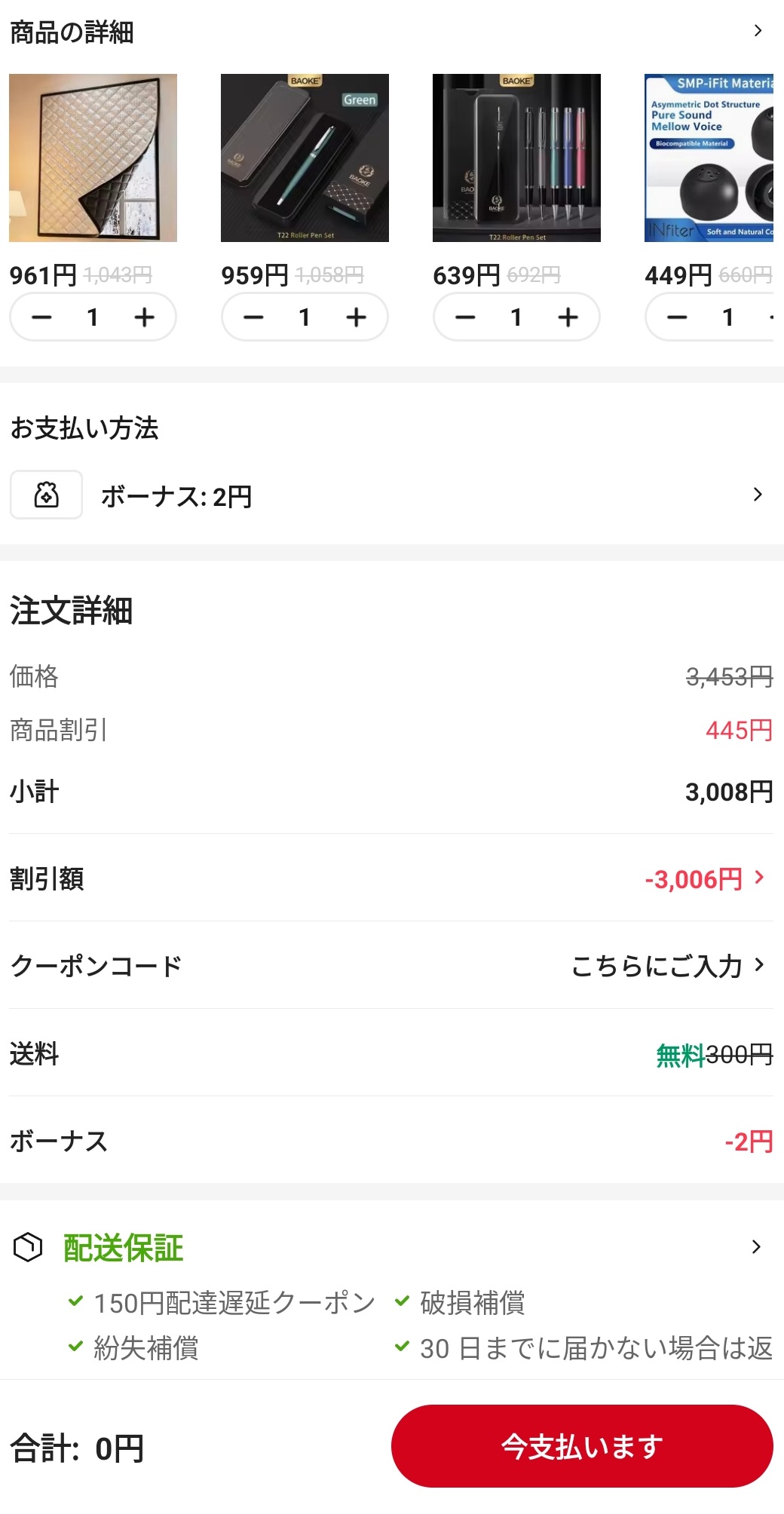
Task: View the SMP-iFit eartips product image
Action: point(709,158)
